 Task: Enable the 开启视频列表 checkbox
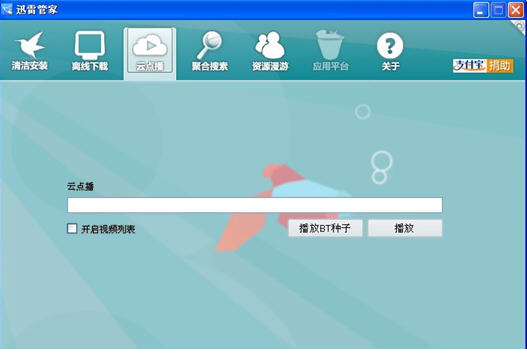pos(72,229)
